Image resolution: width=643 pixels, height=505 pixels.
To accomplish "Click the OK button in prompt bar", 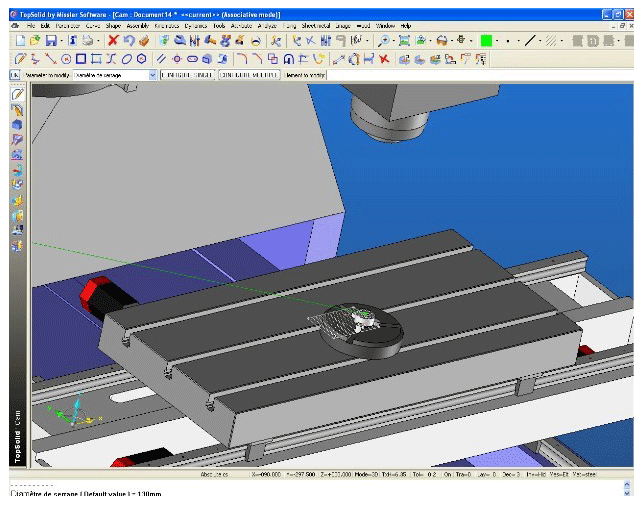I will click(x=15, y=75).
